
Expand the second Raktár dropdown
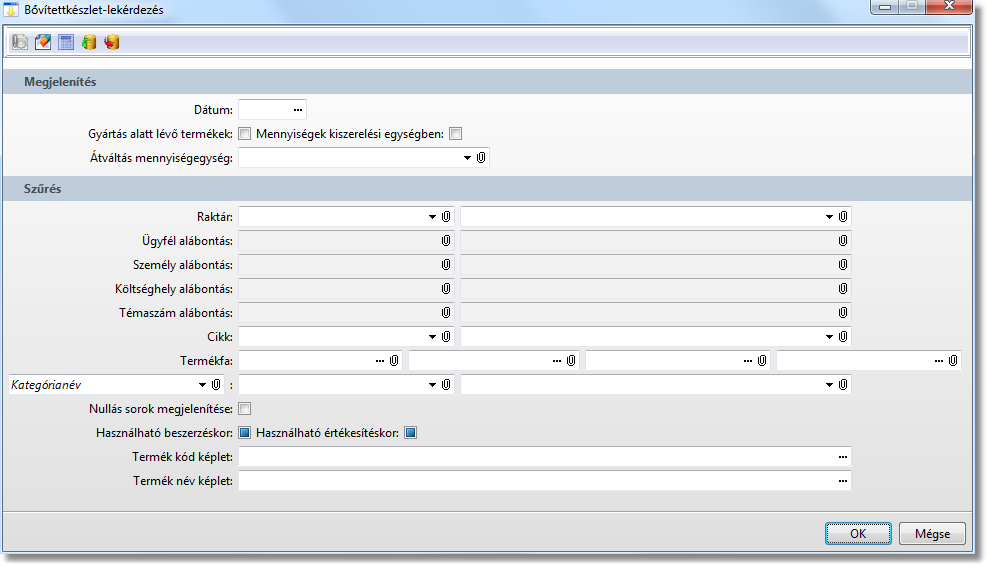[829, 217]
